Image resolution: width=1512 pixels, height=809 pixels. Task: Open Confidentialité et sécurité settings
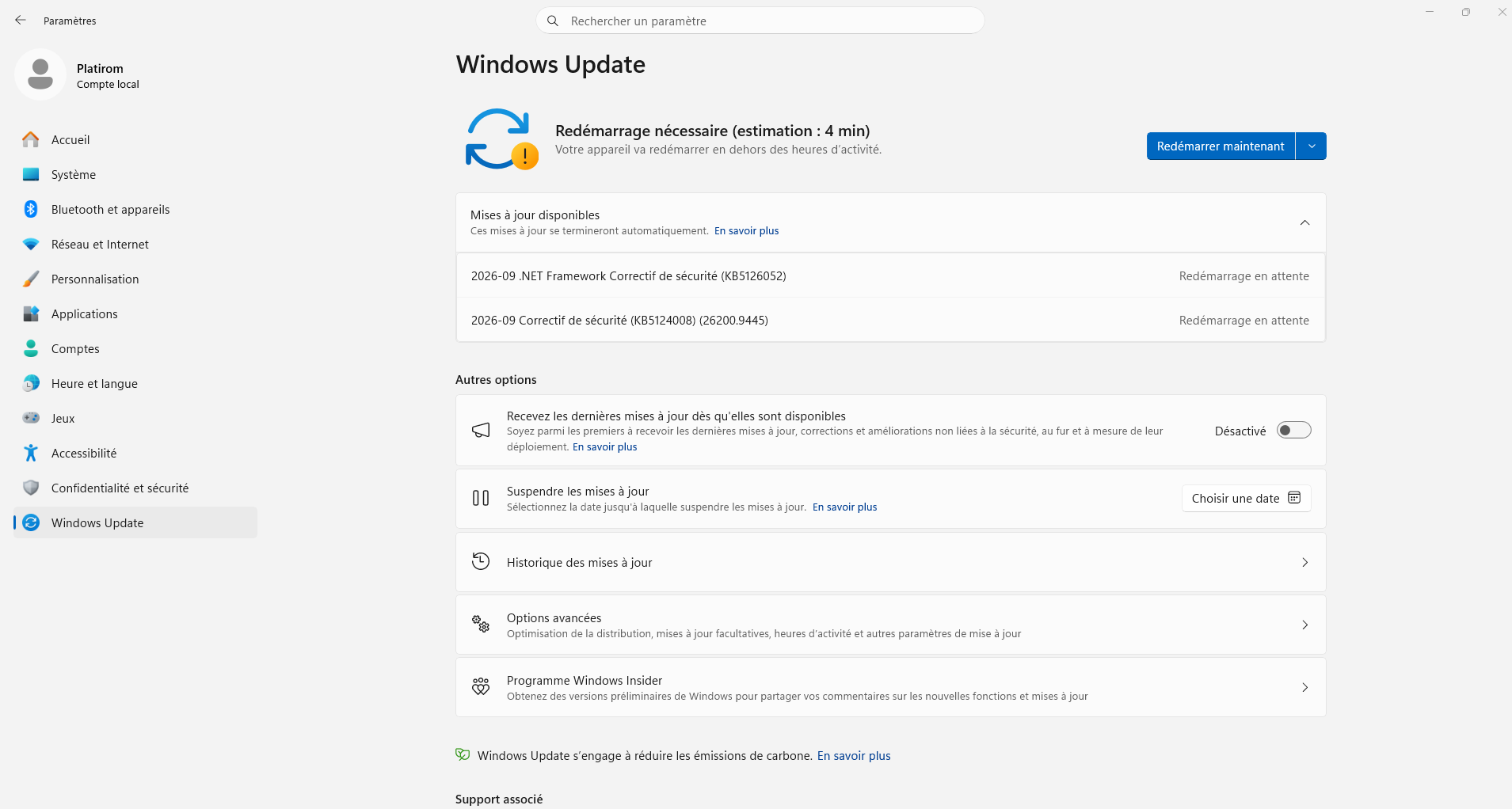pyautogui.click(x=135, y=488)
